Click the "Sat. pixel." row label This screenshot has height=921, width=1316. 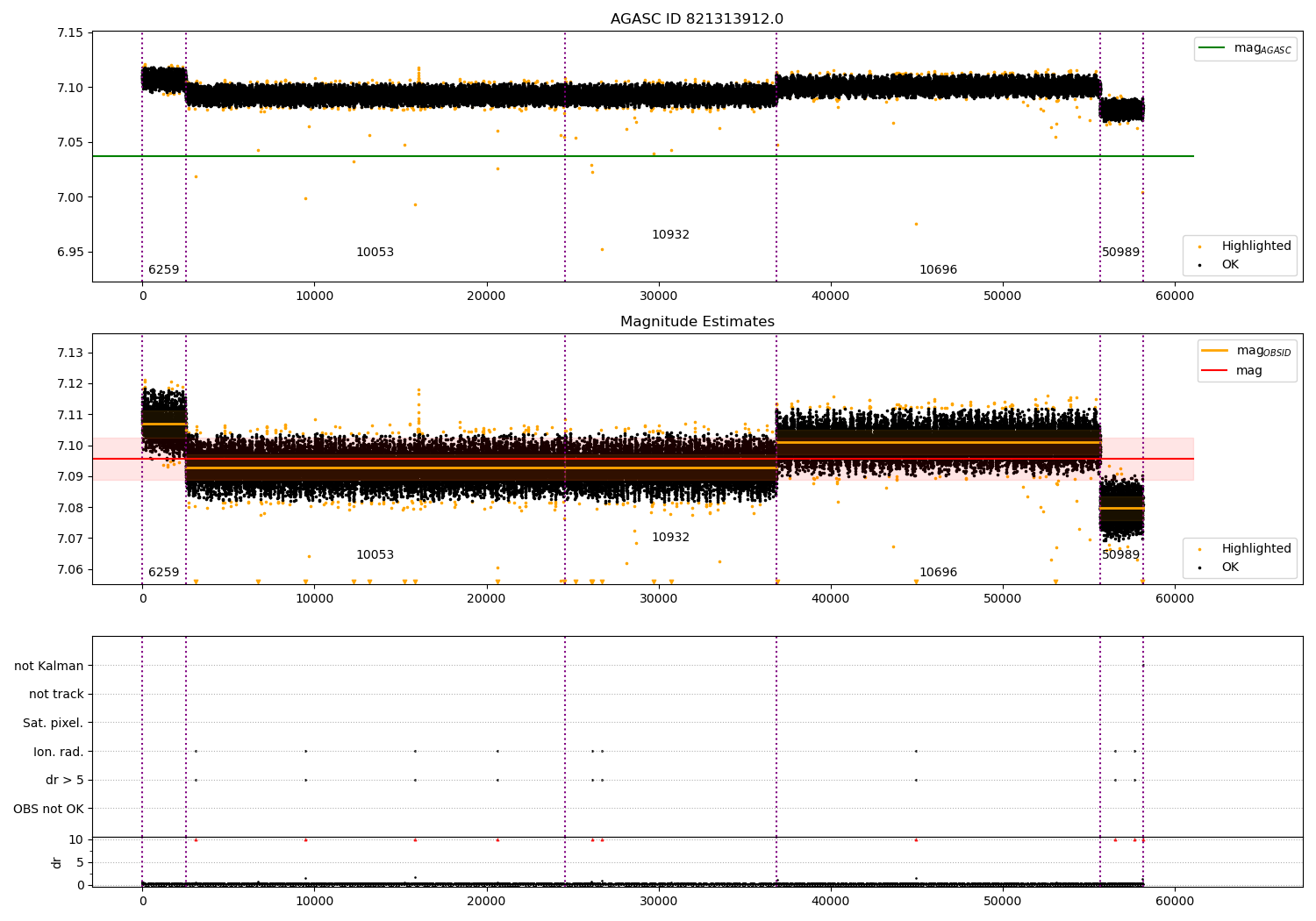point(54,724)
